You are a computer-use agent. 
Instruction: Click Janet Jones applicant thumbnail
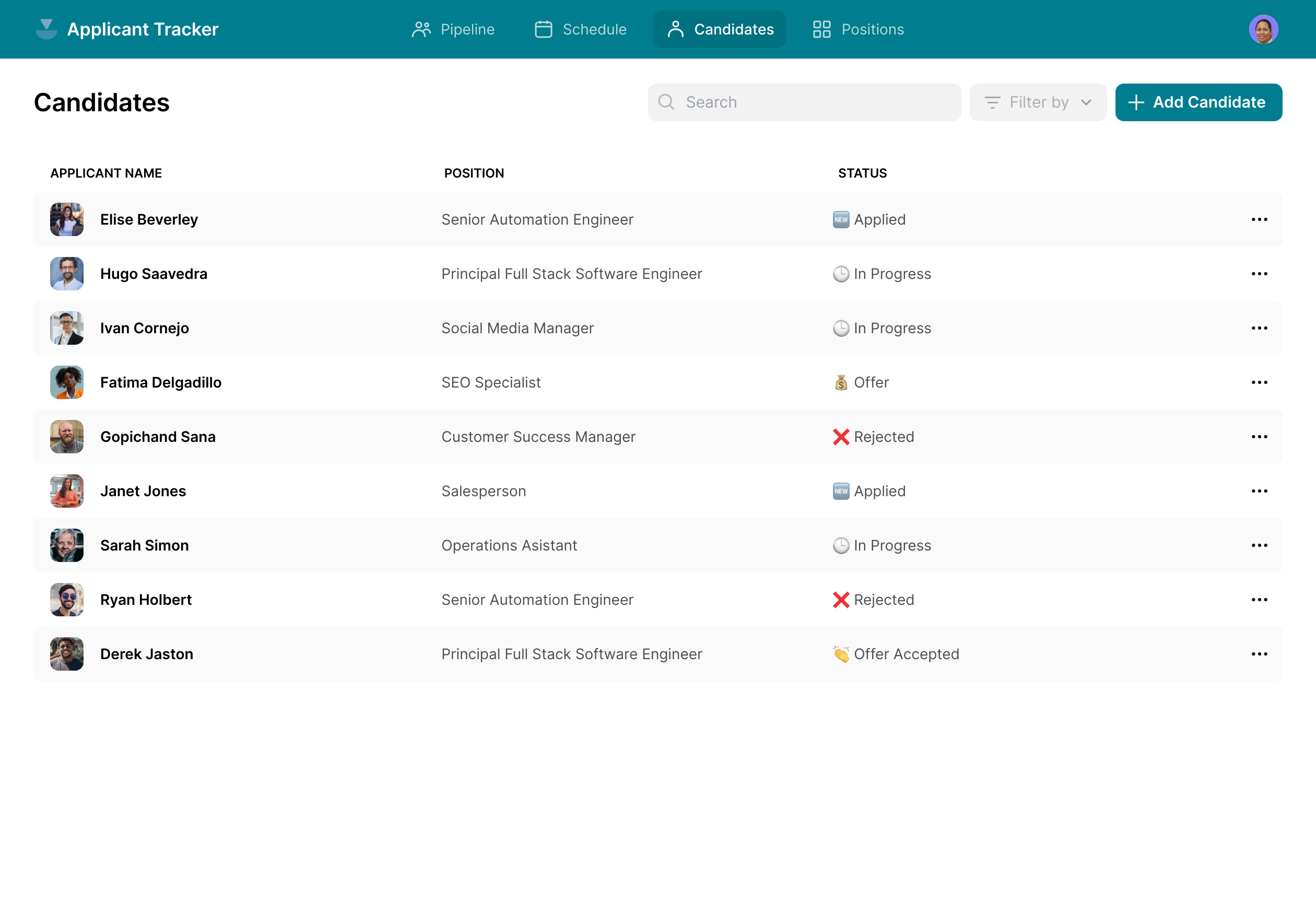point(66,491)
